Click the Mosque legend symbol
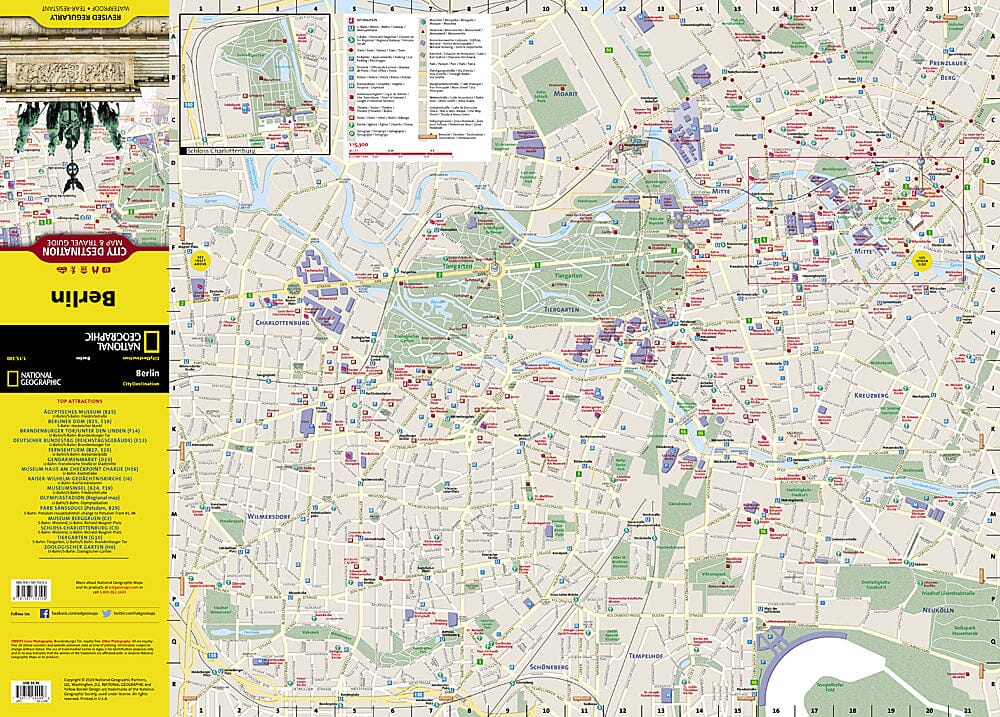This screenshot has width=1000, height=717. [423, 22]
